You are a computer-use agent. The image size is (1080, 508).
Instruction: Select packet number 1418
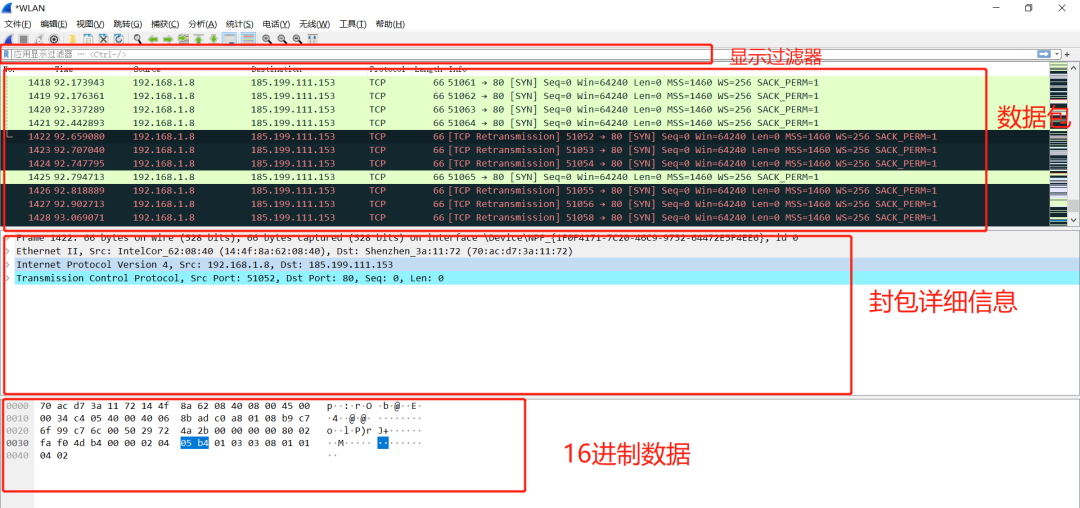pyautogui.click(x=523, y=83)
